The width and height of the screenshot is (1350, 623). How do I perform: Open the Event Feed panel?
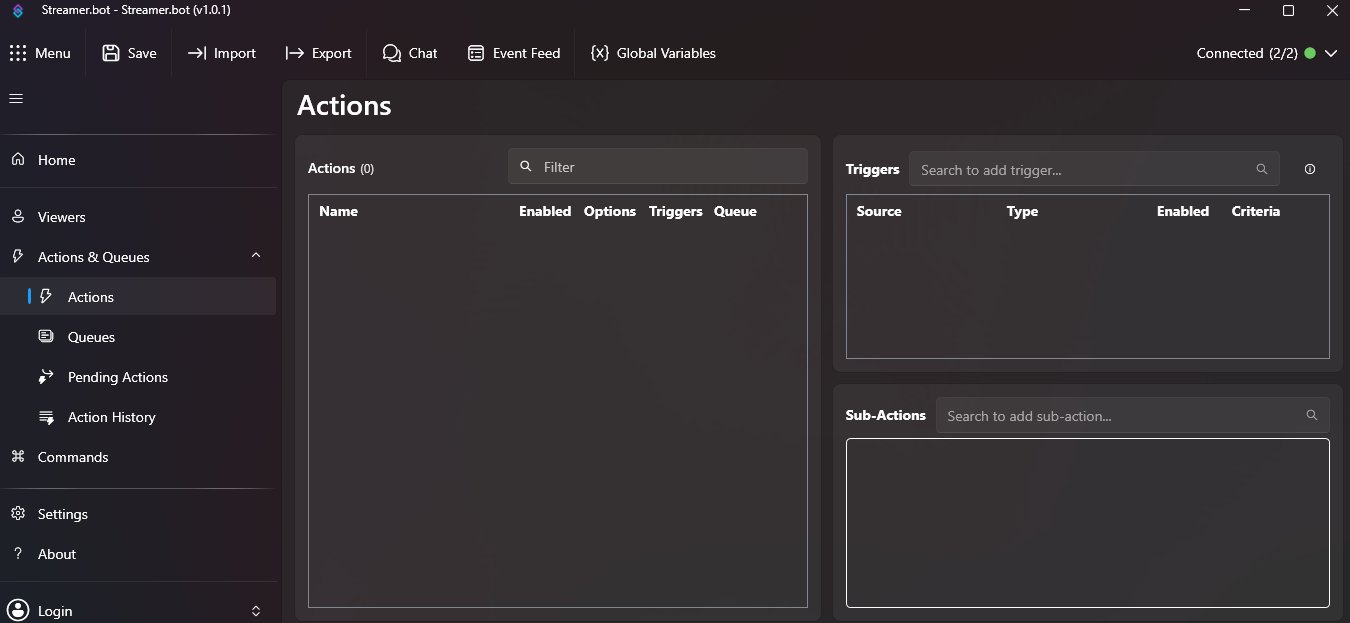point(513,53)
